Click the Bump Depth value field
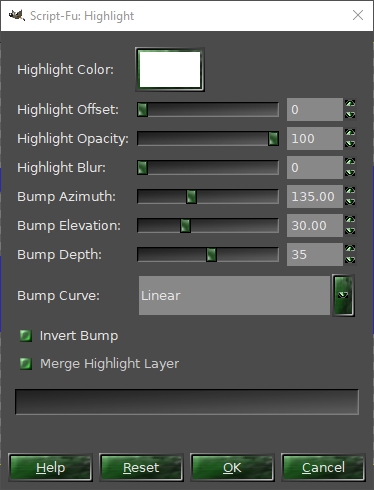This screenshot has width=374, height=490. 315,255
